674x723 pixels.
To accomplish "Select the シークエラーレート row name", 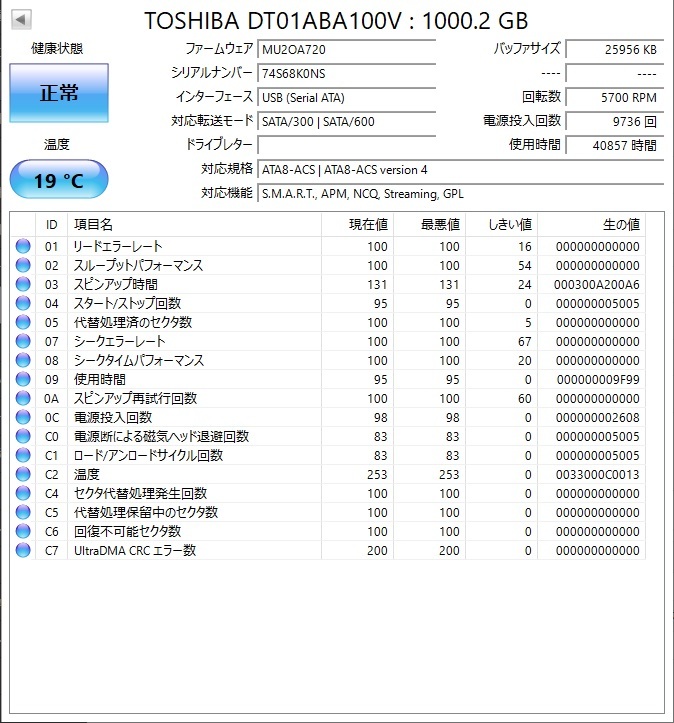I will click(x=119, y=341).
